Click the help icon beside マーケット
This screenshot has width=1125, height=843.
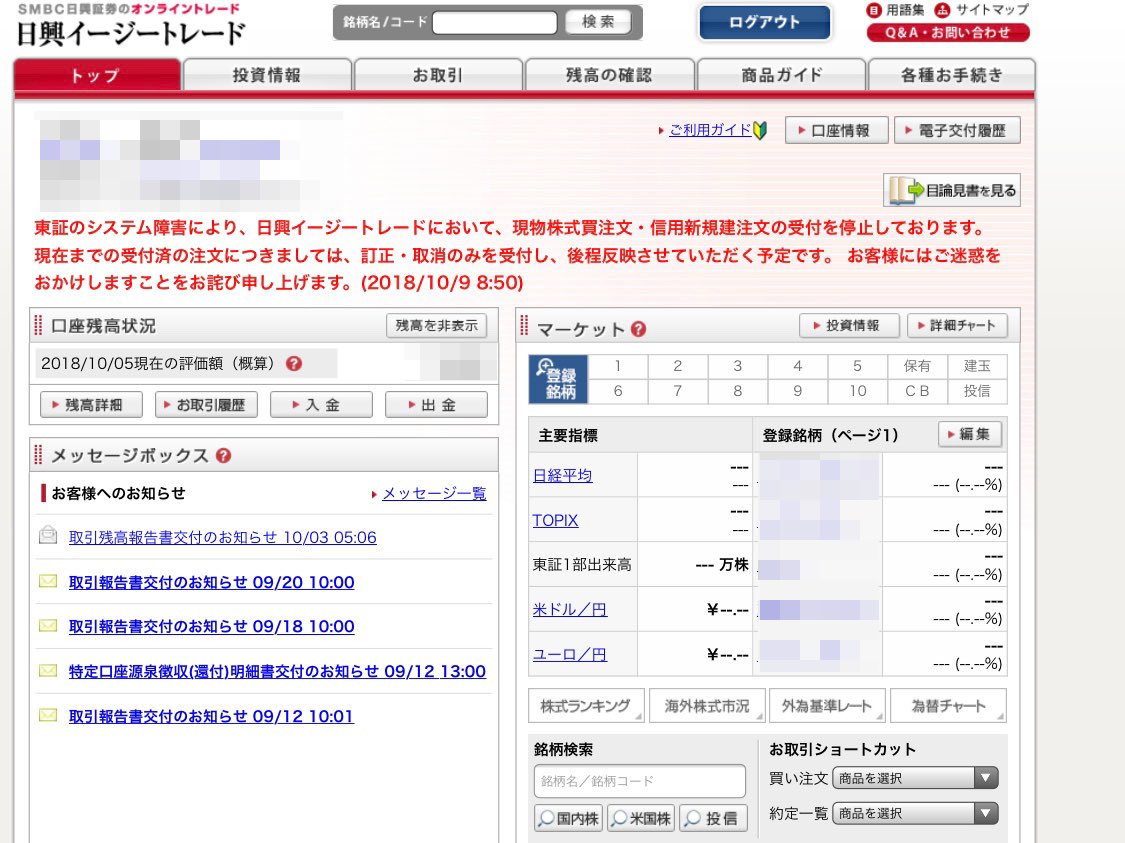pos(639,329)
